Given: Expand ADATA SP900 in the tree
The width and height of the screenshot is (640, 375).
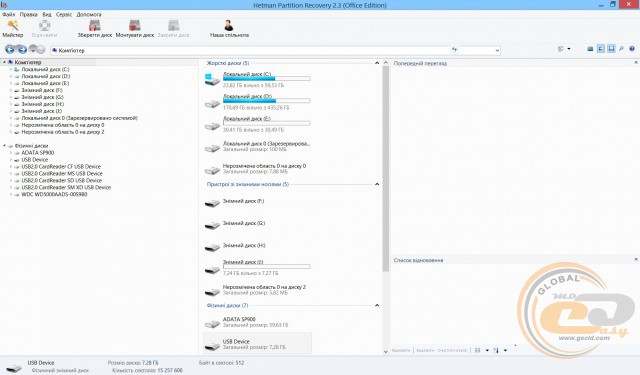Looking at the screenshot, I should coord(11,153).
